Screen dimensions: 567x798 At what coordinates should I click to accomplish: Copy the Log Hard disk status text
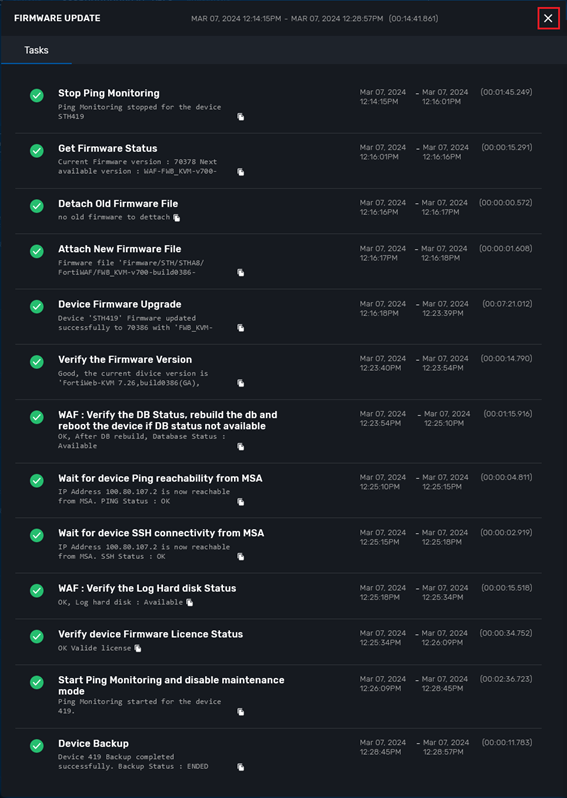[x=190, y=603]
